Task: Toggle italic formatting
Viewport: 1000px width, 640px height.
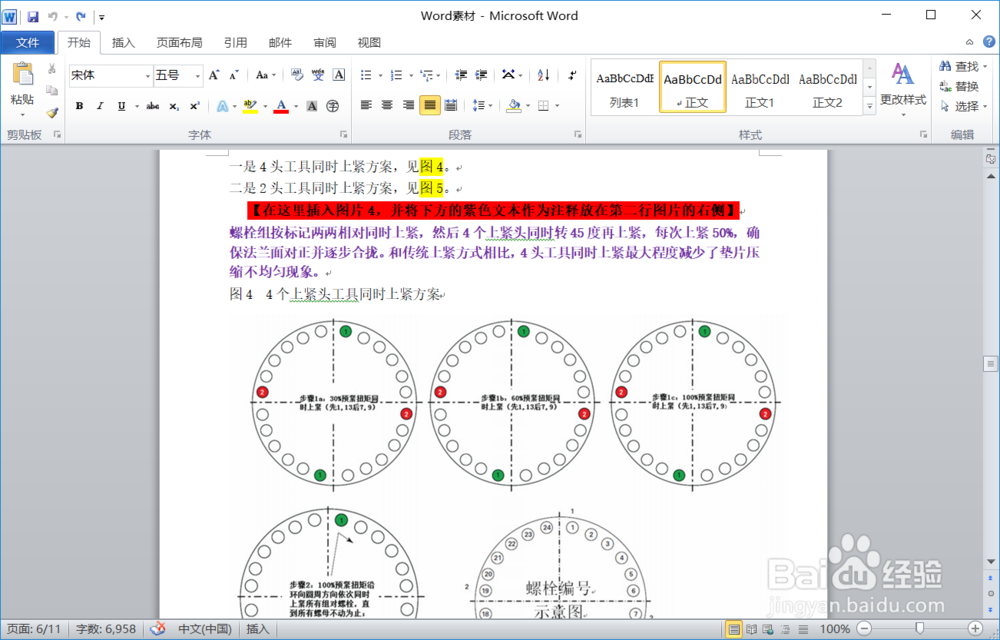Action: tap(99, 106)
